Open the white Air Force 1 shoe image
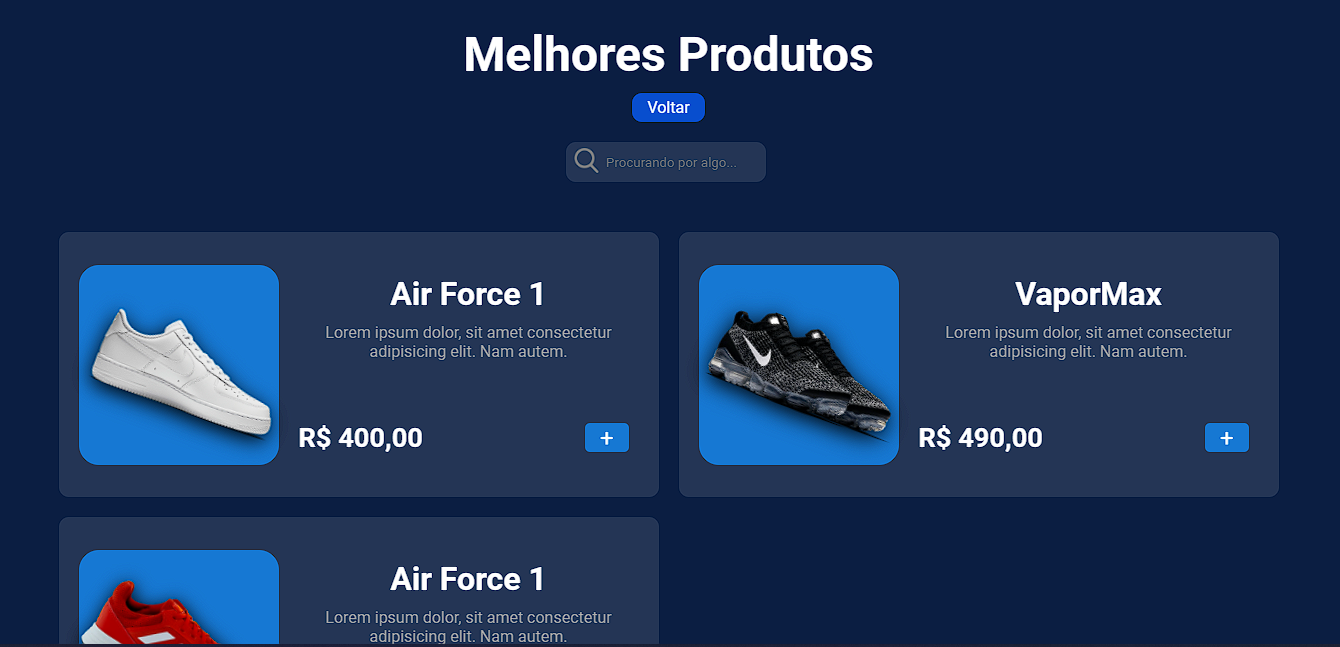The height and width of the screenshot is (647, 1340). pyautogui.click(x=179, y=365)
